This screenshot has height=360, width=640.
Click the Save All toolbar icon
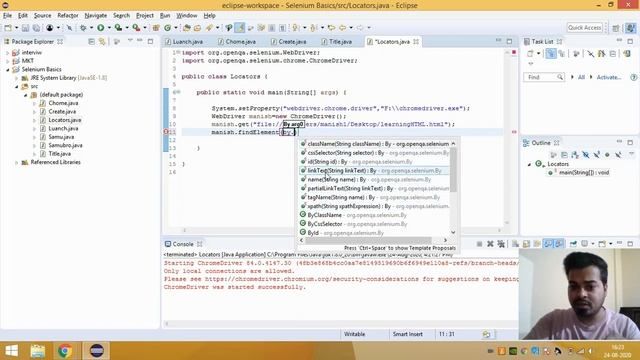36,28
